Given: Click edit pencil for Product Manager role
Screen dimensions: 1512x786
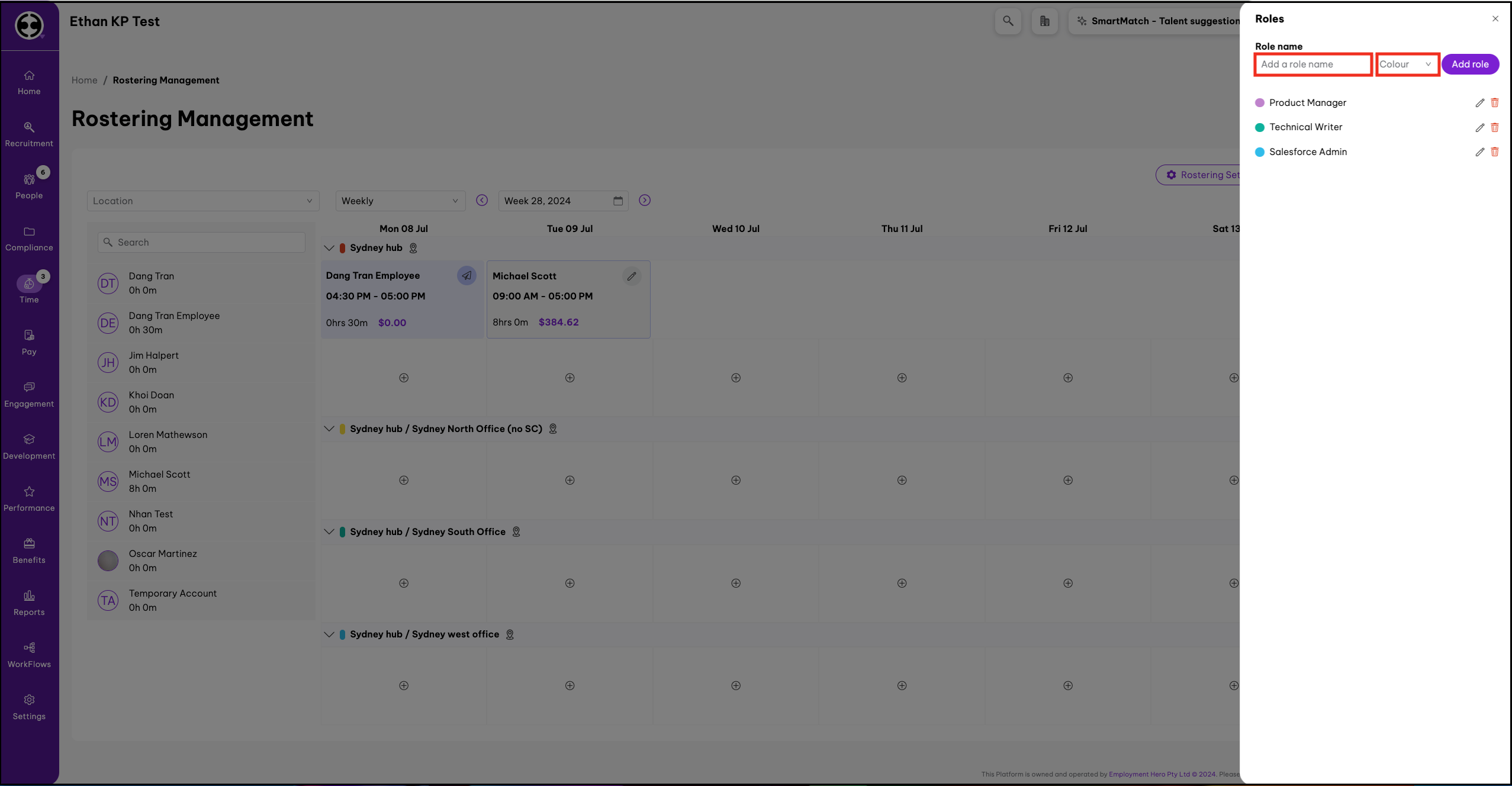Looking at the screenshot, I should [x=1479, y=103].
